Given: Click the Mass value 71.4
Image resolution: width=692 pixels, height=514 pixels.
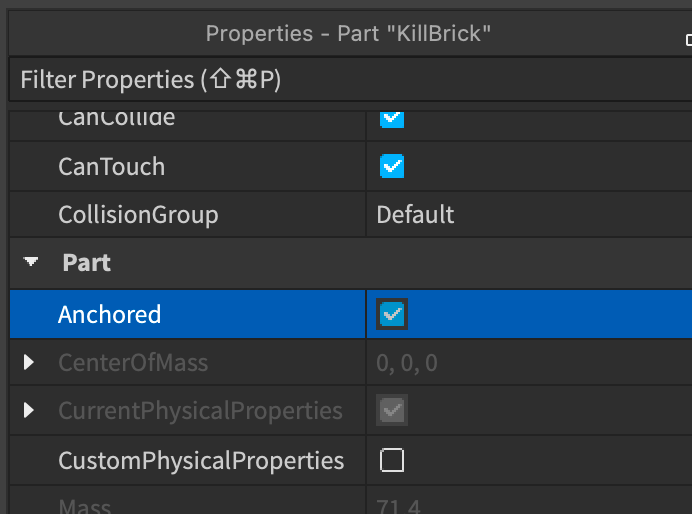Looking at the screenshot, I should click(399, 506).
